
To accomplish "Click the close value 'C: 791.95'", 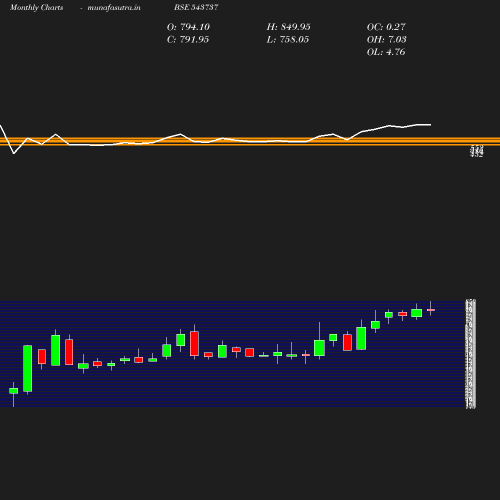I will 188,39.
